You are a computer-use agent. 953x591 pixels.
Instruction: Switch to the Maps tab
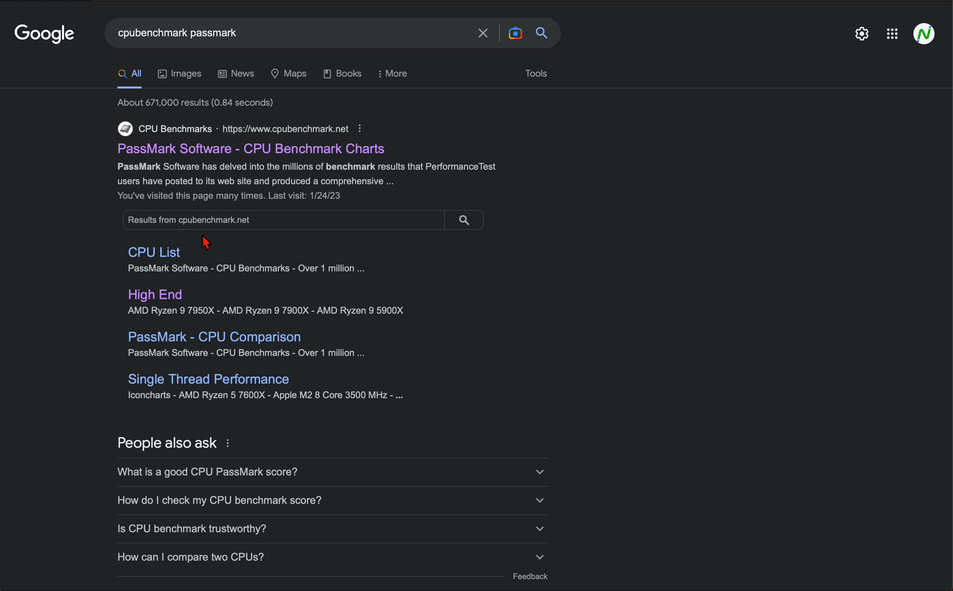point(289,74)
